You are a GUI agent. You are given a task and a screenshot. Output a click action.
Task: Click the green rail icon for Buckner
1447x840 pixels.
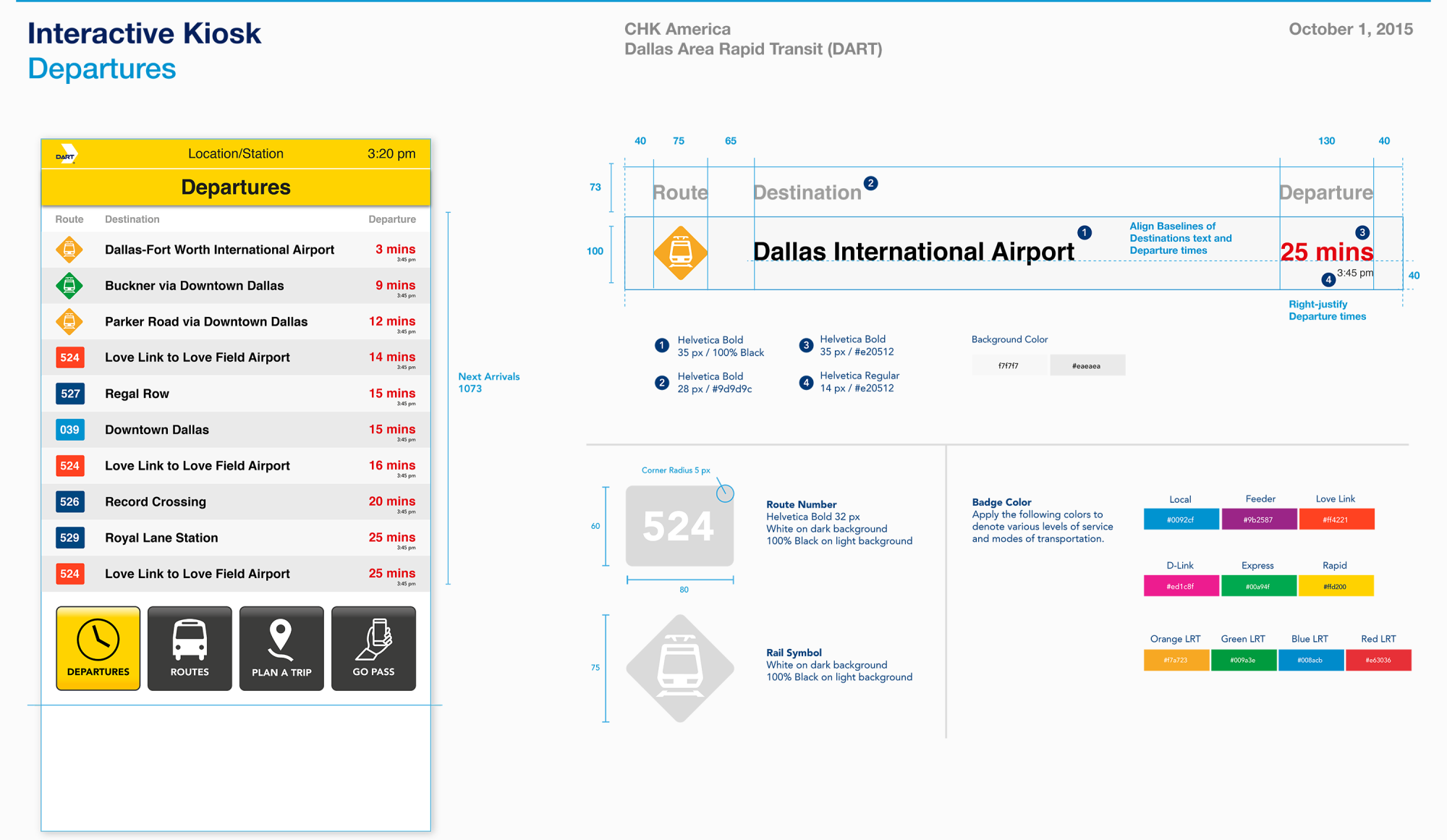(69, 286)
